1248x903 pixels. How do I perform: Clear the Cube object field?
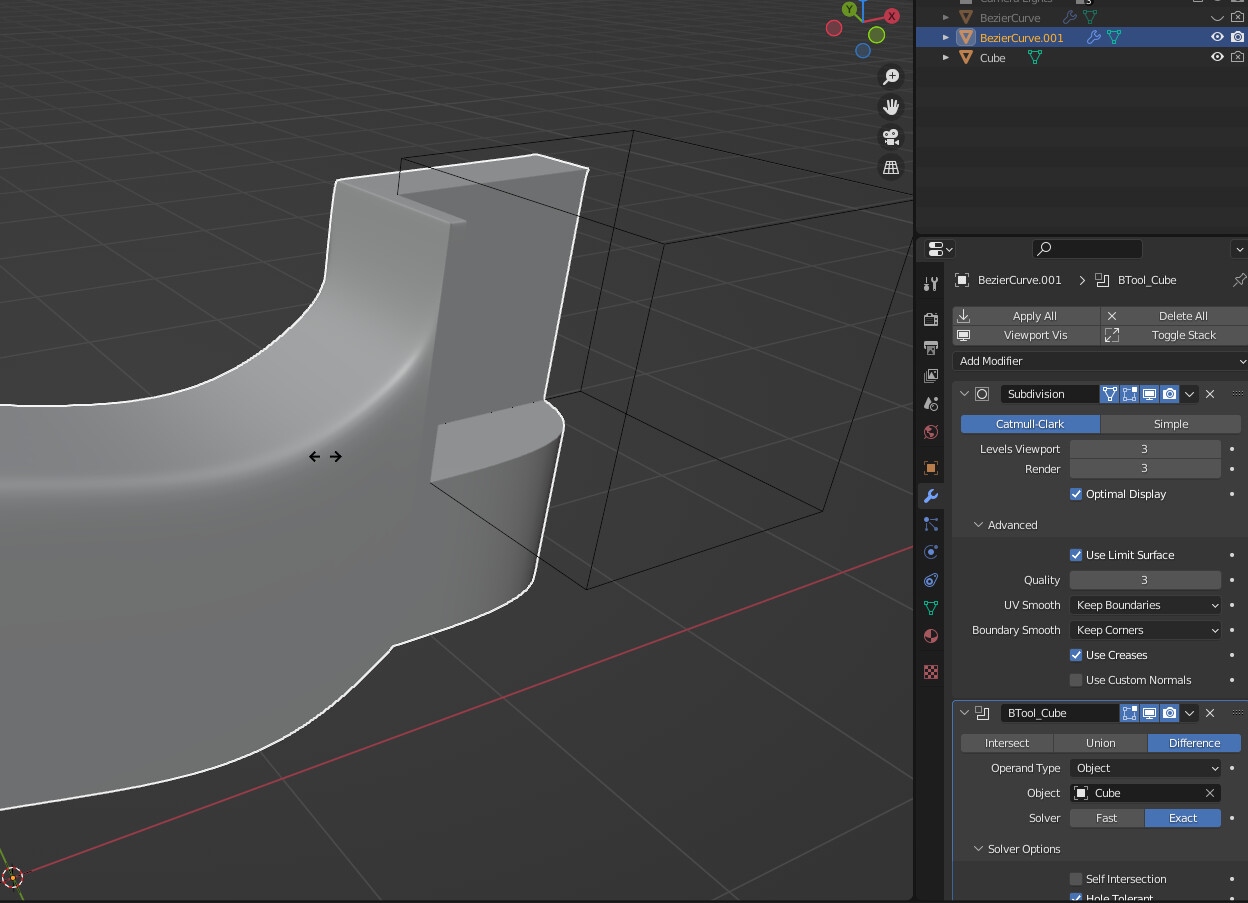(1209, 793)
